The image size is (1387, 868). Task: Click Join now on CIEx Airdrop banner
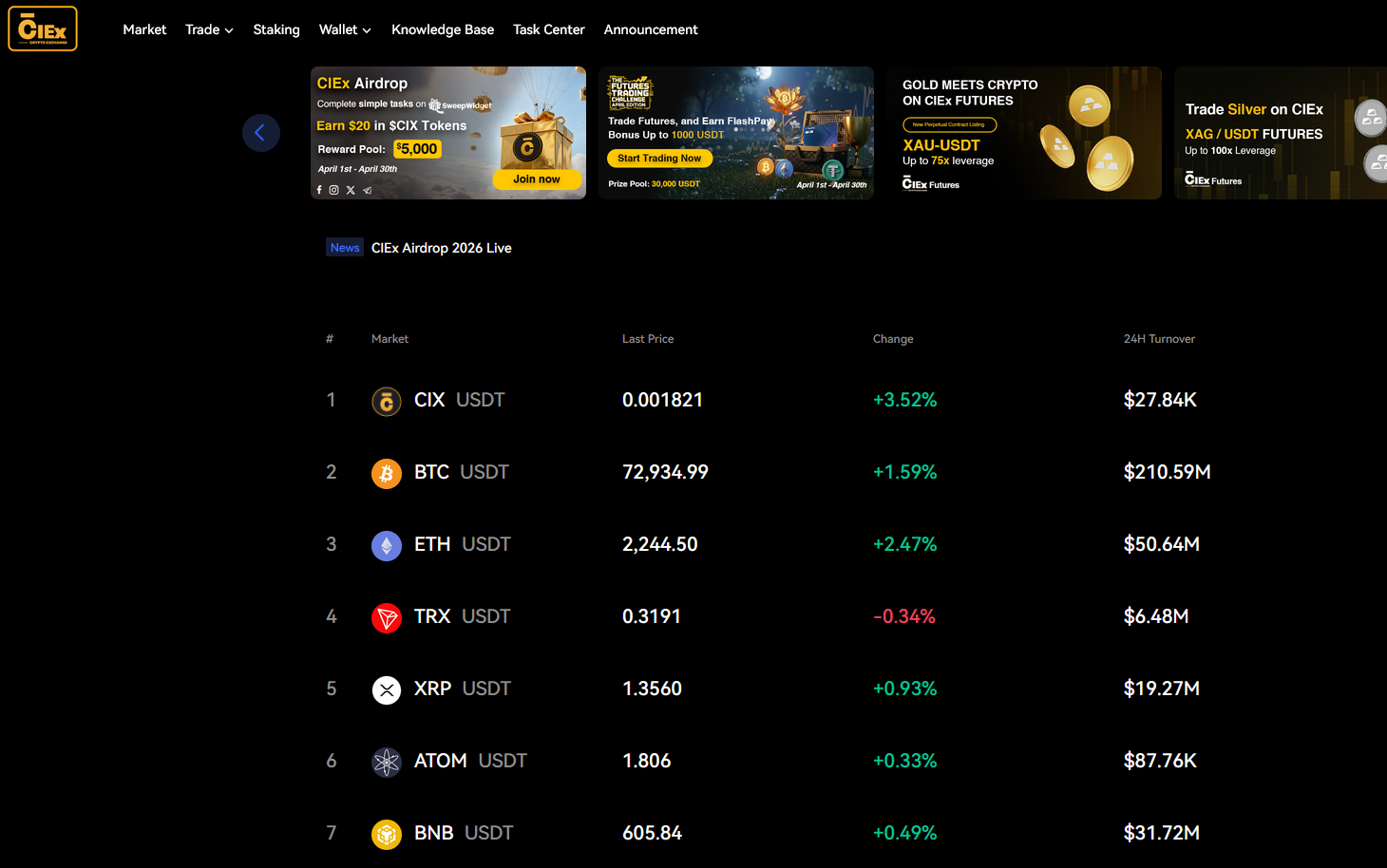point(537,179)
